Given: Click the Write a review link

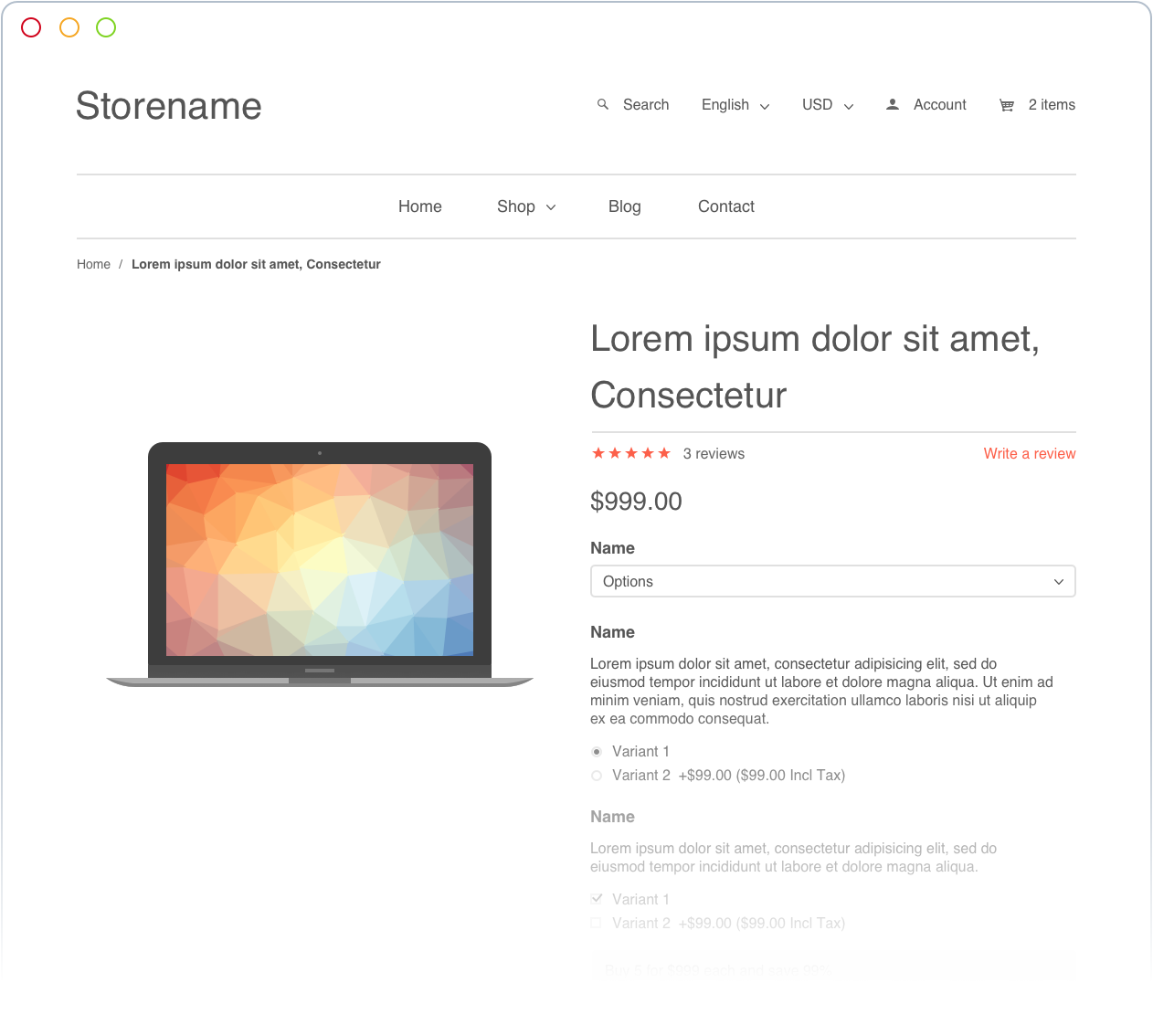Looking at the screenshot, I should point(1030,453).
